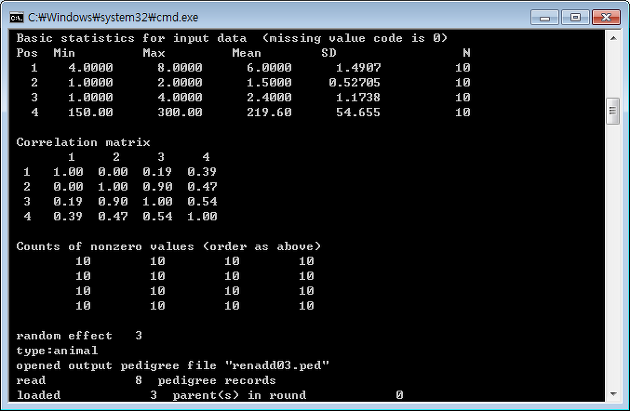630x411 pixels.
Task: Click the SD value 0.52705
Action: (354, 83)
